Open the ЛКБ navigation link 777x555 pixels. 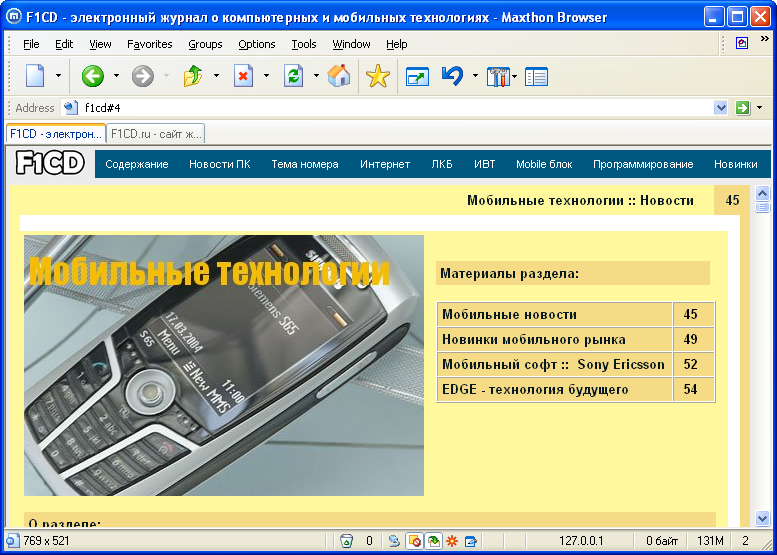(x=442, y=164)
